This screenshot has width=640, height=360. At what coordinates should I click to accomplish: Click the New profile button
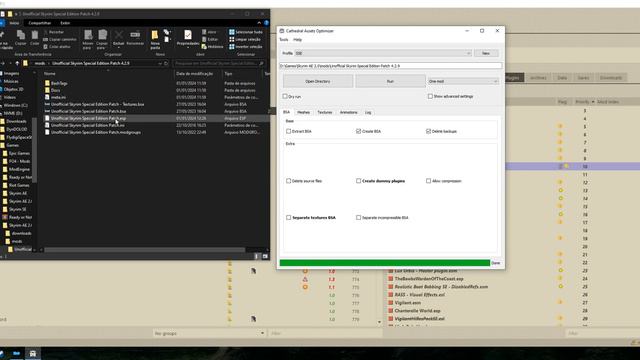coord(486,53)
